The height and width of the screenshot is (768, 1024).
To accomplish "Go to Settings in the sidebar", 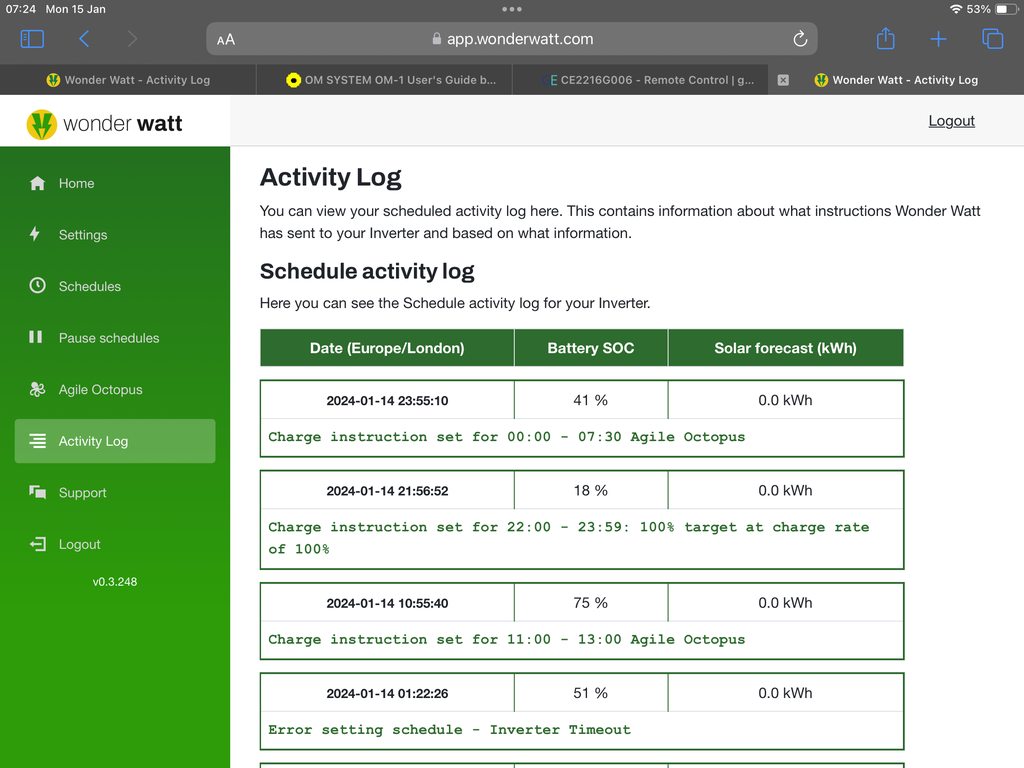I will tap(82, 235).
